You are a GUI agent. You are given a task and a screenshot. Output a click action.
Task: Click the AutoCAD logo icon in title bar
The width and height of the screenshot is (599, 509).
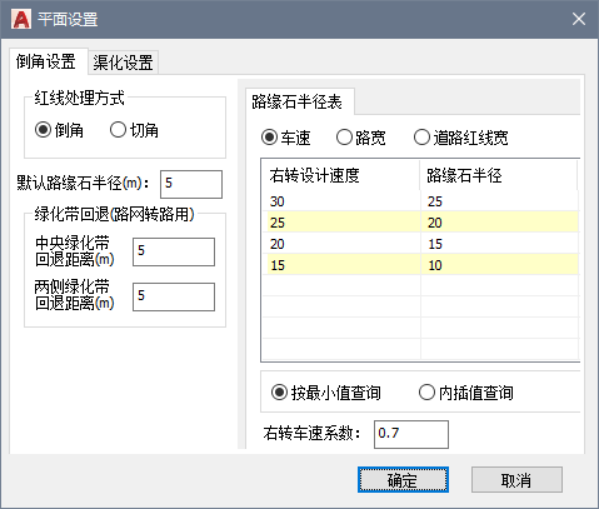(x=21, y=19)
